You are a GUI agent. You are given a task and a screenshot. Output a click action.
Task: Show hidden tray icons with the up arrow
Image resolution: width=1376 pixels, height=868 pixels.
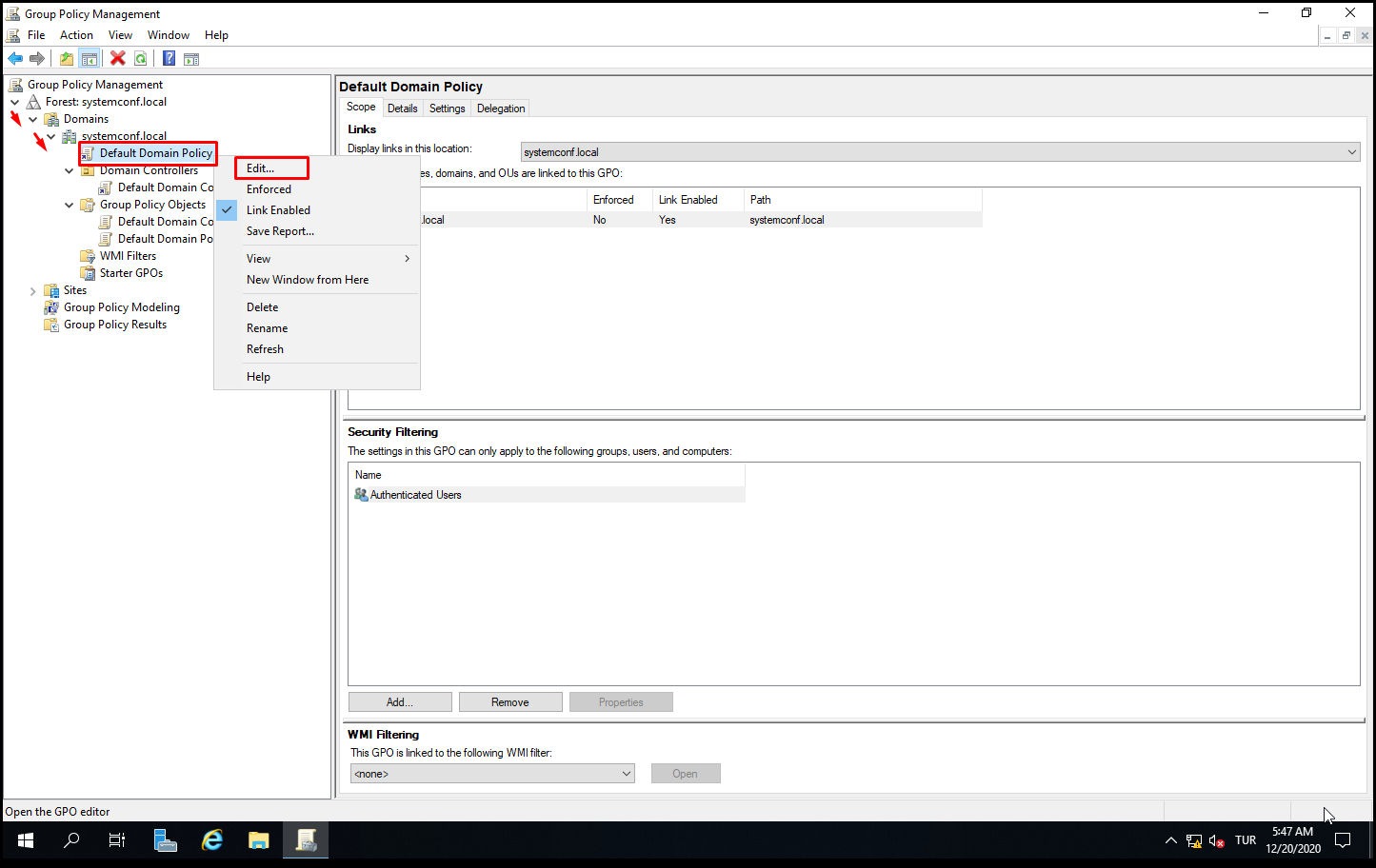click(1170, 840)
